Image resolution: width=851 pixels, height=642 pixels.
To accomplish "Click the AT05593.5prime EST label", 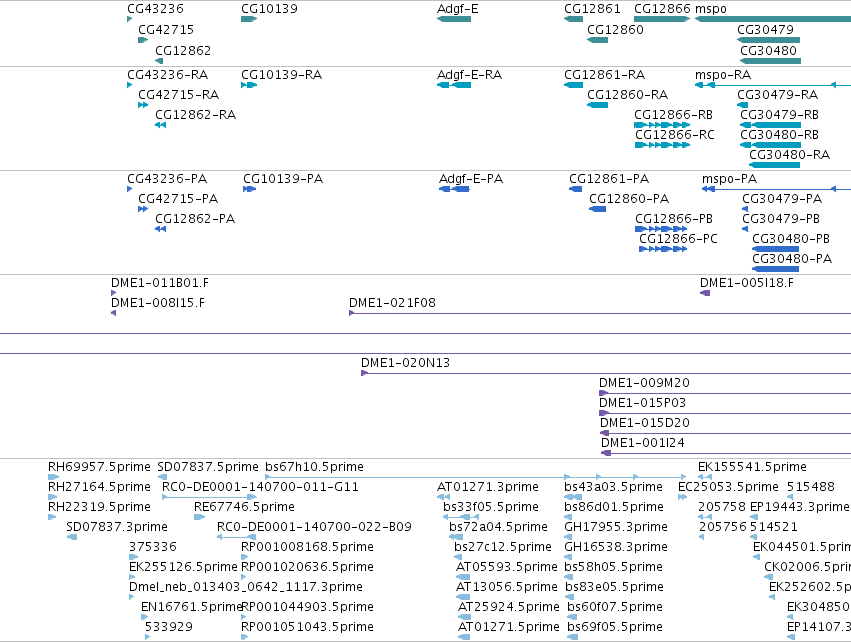I will [x=506, y=567].
